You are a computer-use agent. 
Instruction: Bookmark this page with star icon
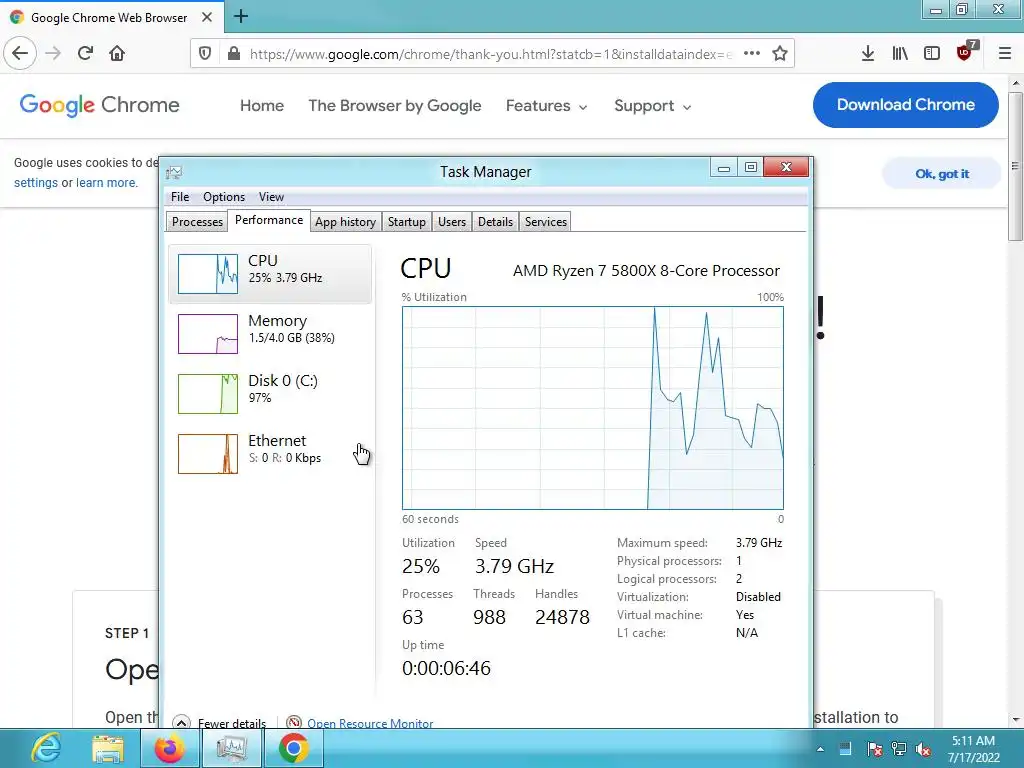[780, 54]
